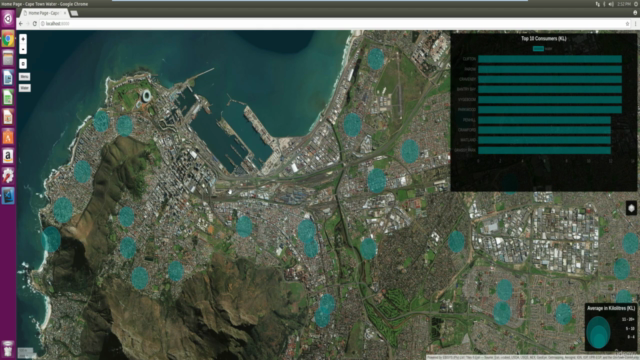Click the PARKWOOD bar in the chart
The height and width of the screenshot is (360, 640).
[550, 110]
